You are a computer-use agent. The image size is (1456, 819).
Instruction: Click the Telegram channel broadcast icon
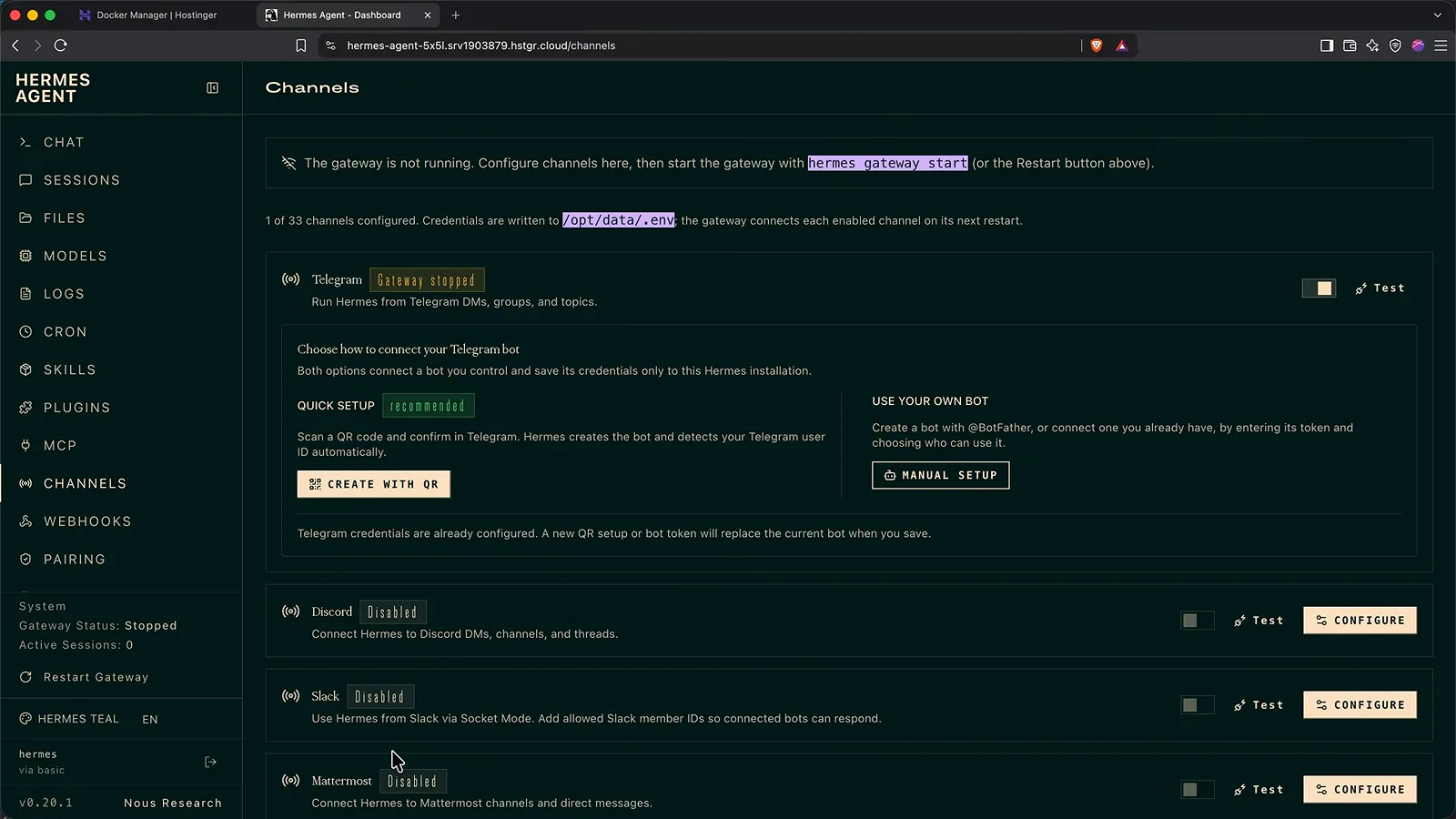coord(290,279)
